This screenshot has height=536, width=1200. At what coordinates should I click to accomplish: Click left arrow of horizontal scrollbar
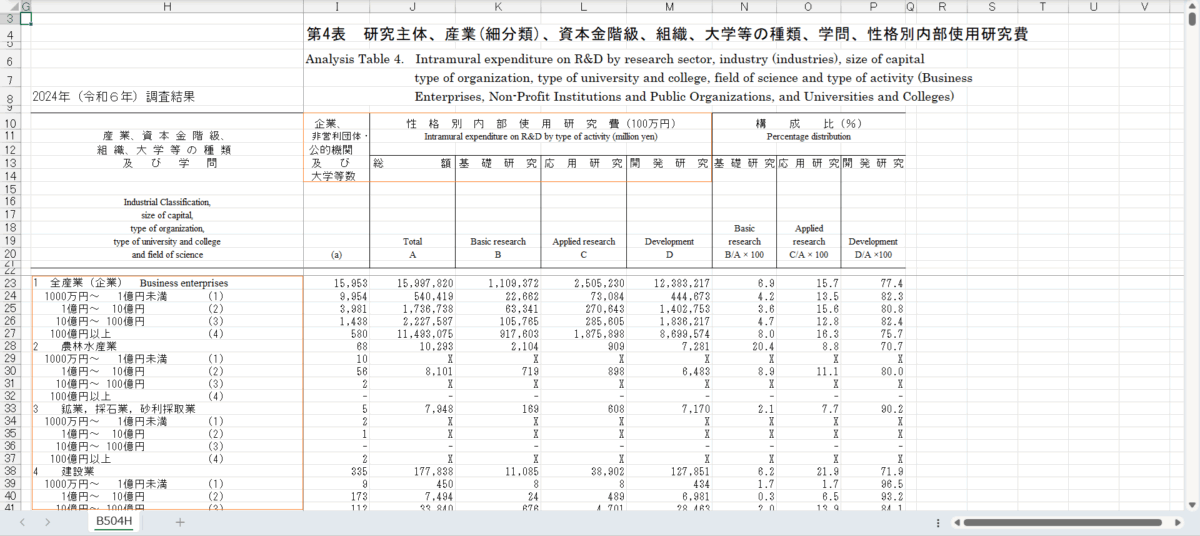(x=957, y=522)
